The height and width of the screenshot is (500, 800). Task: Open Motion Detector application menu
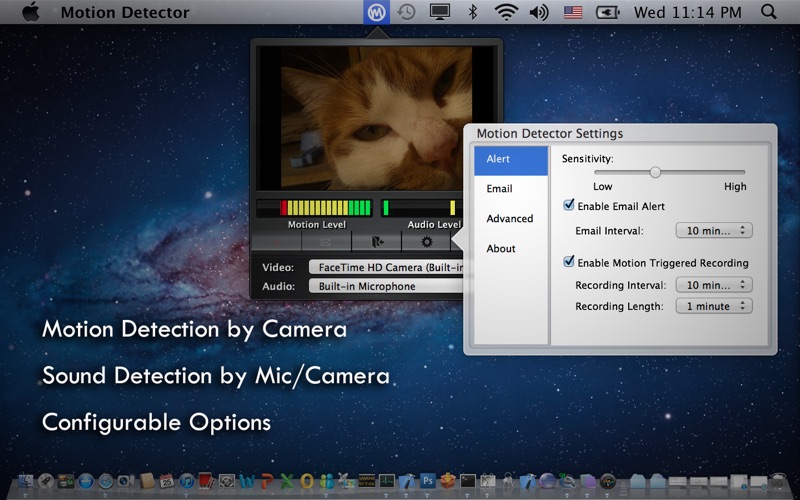coord(125,12)
